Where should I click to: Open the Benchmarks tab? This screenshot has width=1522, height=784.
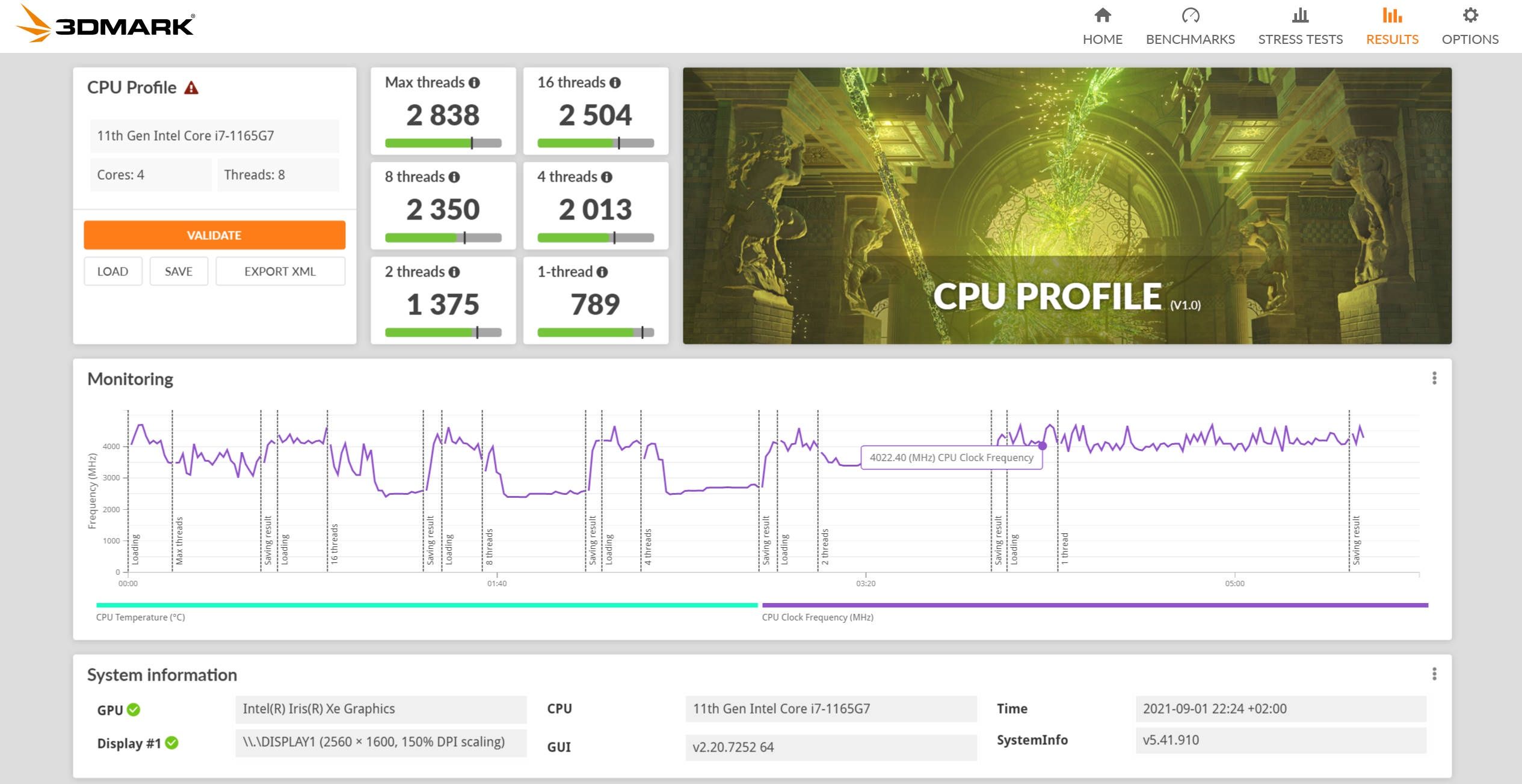pos(1190,26)
